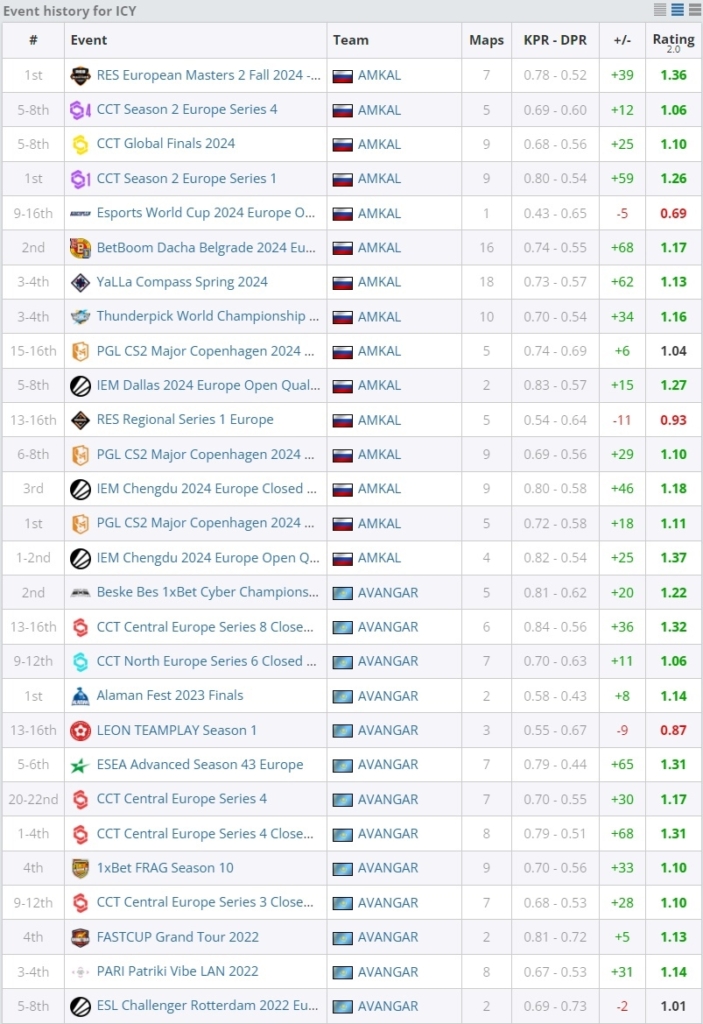Sort by the +/- column header
This screenshot has width=703, height=1024.
point(622,40)
